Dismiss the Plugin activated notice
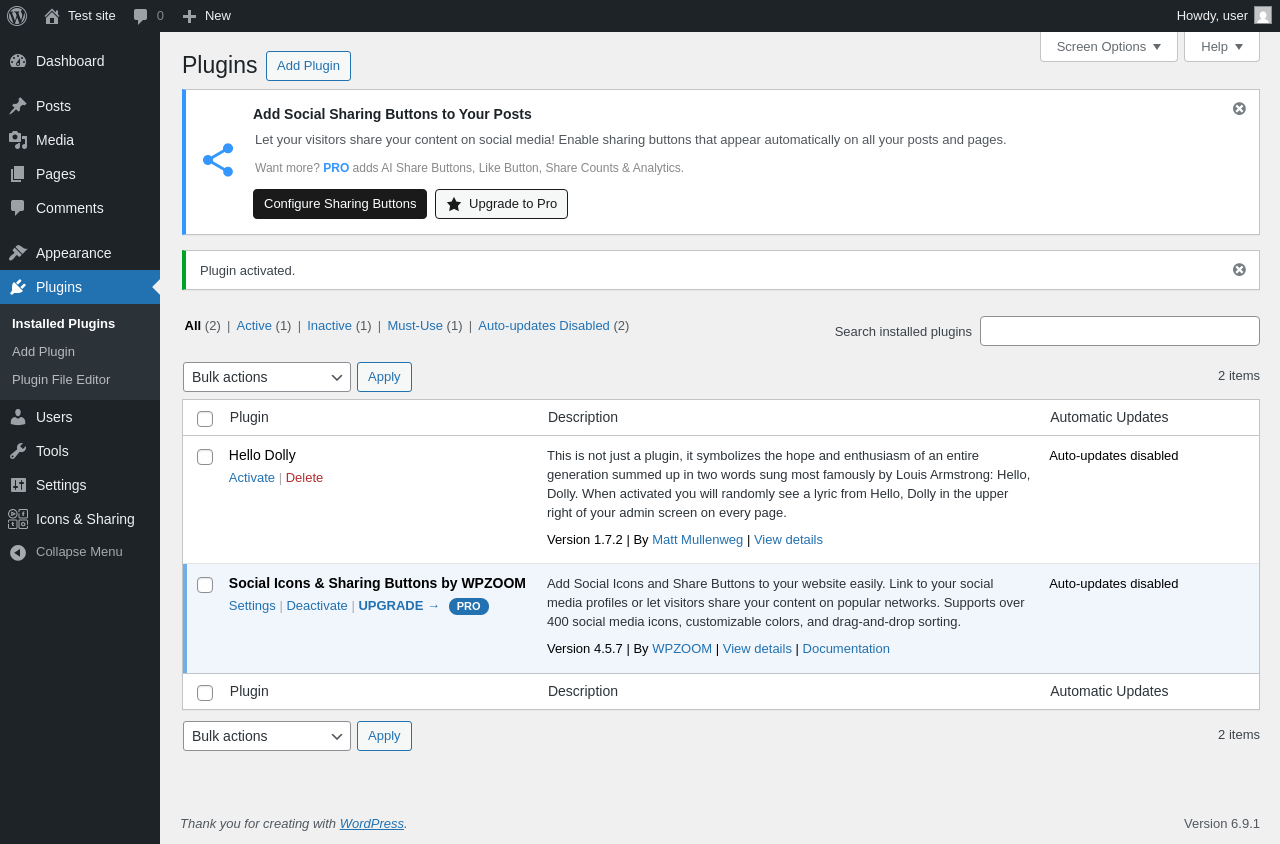This screenshot has height=844, width=1280. 1239,270
